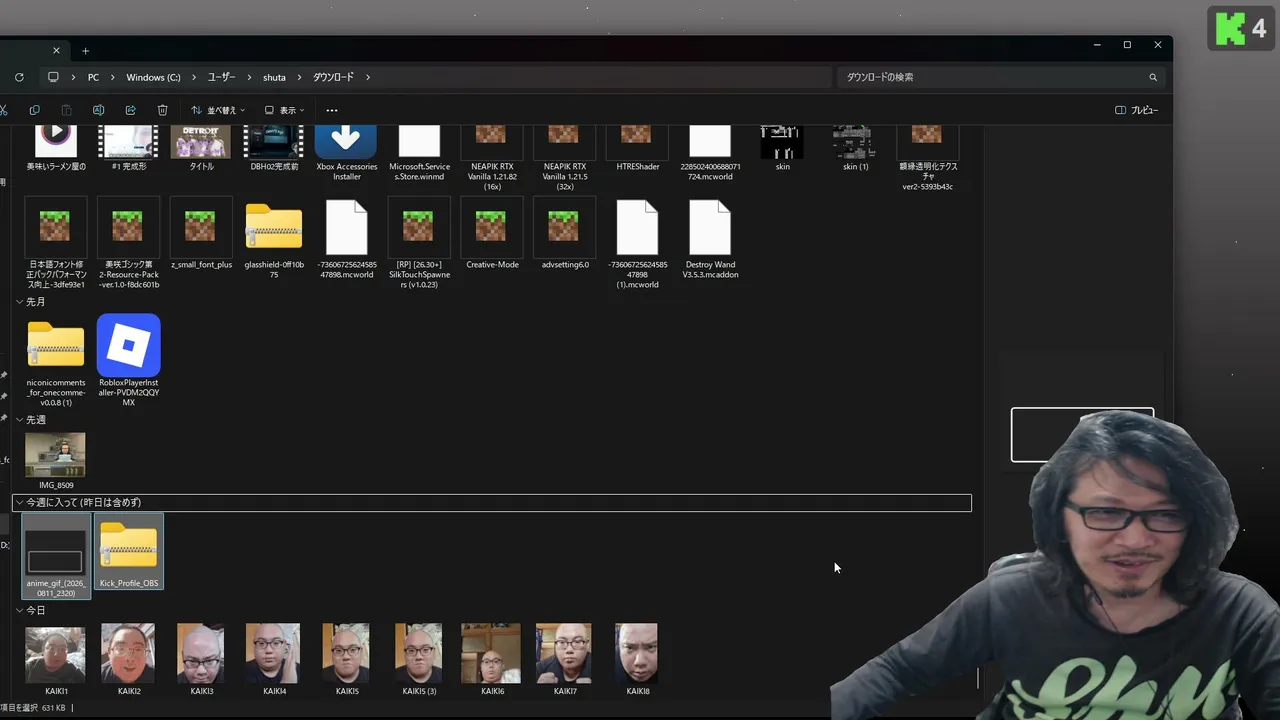Open the three-dot more options menu
This screenshot has width=1280, height=720.
[x=332, y=110]
